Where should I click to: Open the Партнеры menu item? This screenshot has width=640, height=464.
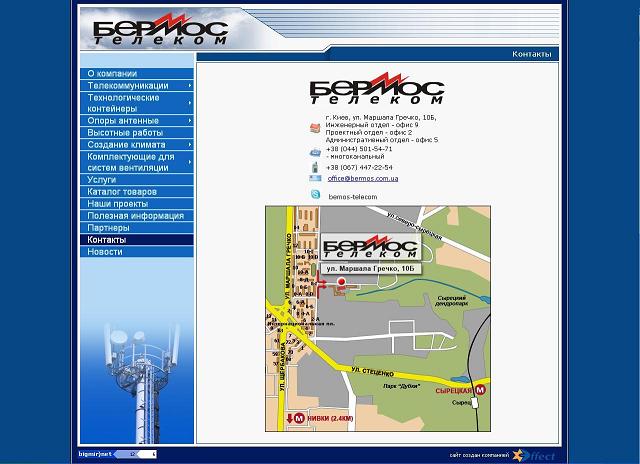(x=137, y=227)
